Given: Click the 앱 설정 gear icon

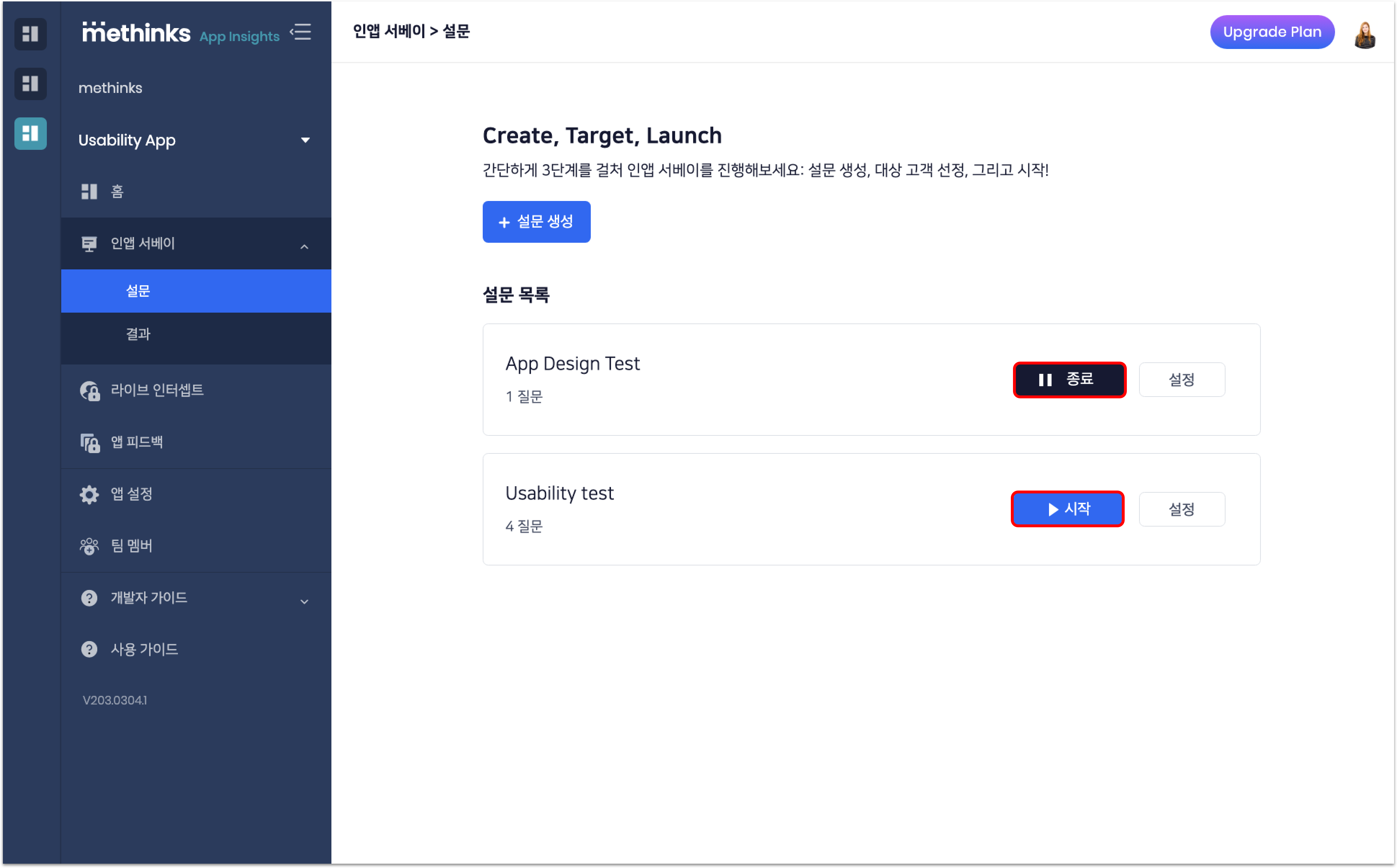Looking at the screenshot, I should (x=89, y=494).
